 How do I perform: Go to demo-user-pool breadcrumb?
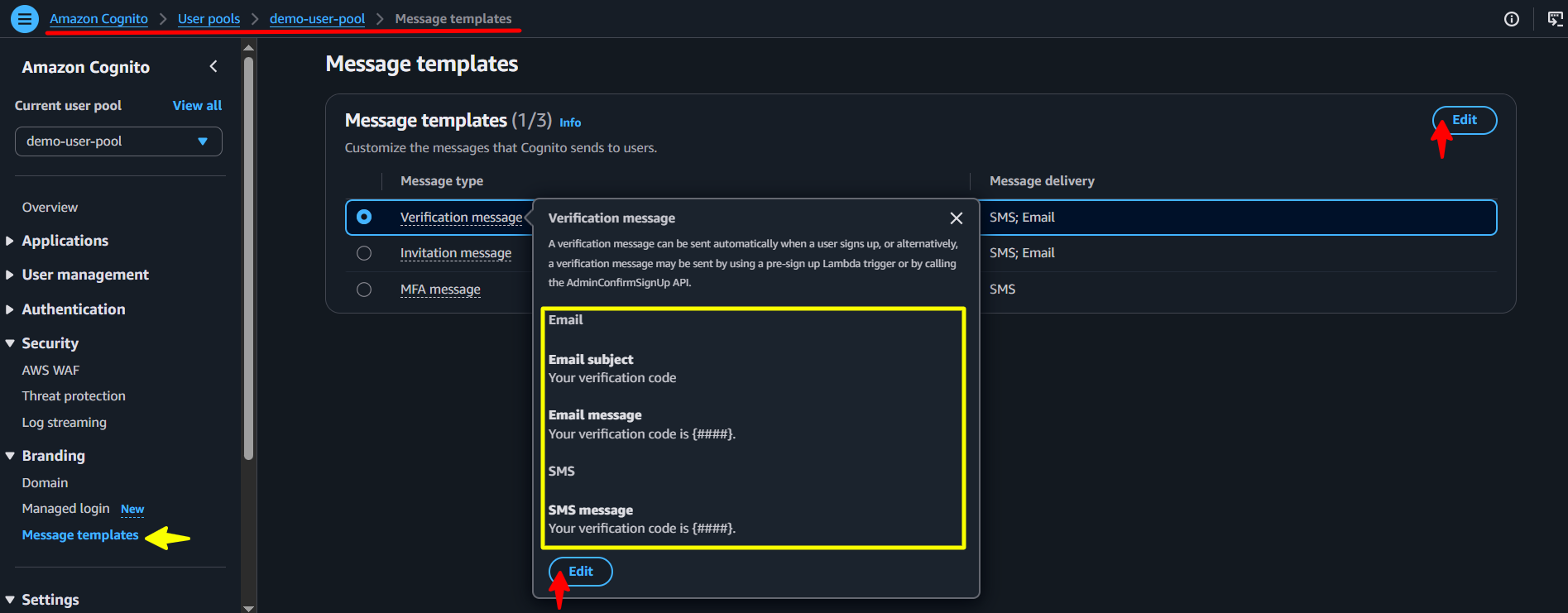click(317, 19)
